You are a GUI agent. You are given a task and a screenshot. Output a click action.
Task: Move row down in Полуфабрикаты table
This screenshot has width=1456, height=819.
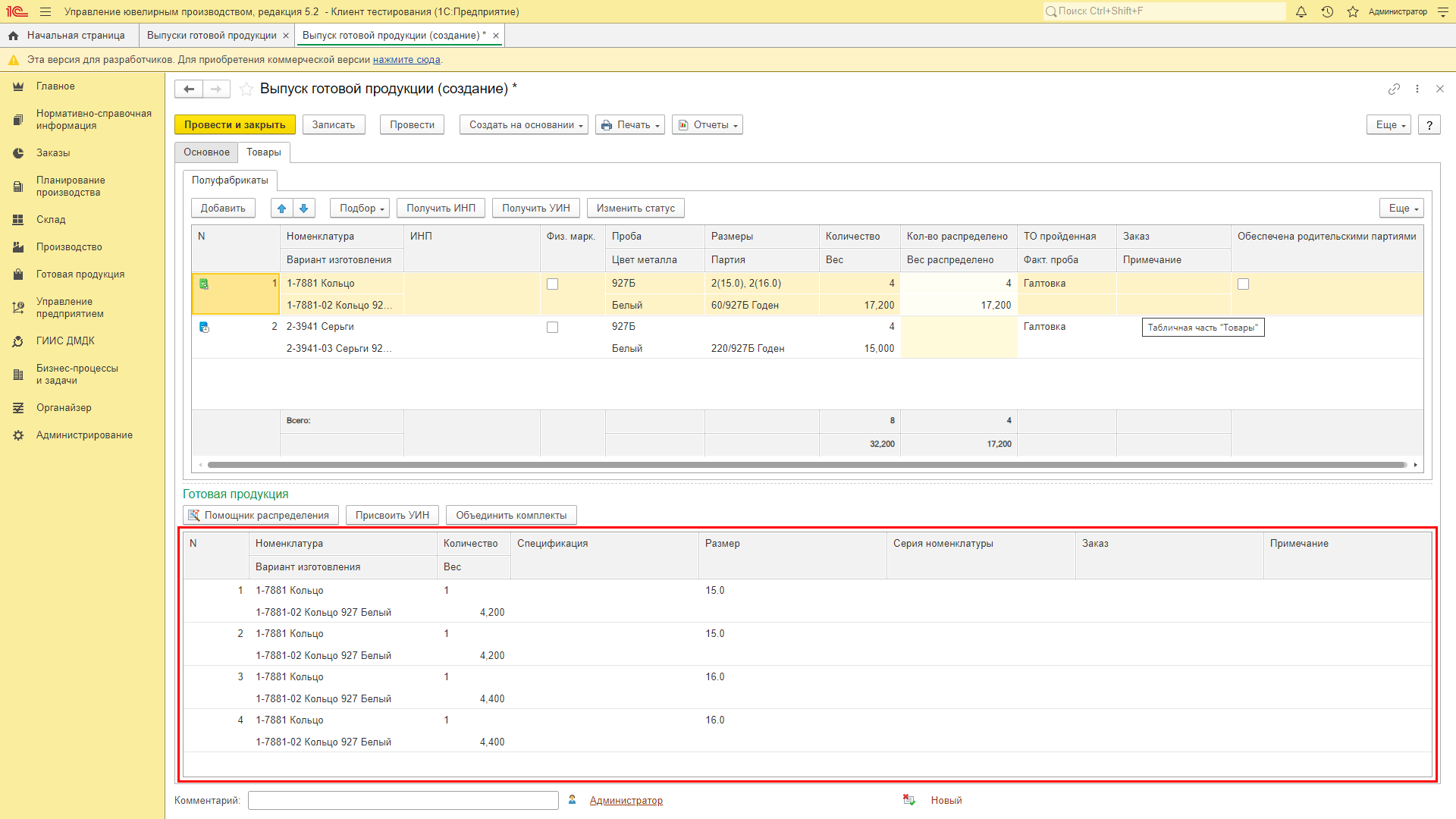point(303,209)
